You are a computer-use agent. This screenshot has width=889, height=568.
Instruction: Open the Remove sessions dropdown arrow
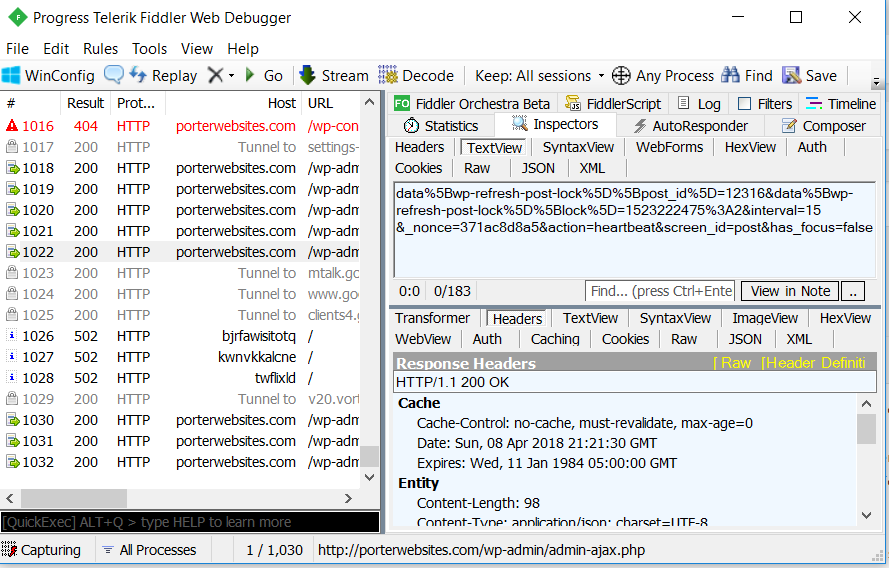pos(231,75)
